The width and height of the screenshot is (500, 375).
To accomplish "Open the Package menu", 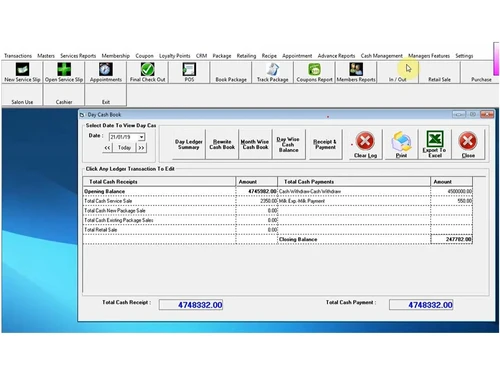I will click(x=222, y=56).
